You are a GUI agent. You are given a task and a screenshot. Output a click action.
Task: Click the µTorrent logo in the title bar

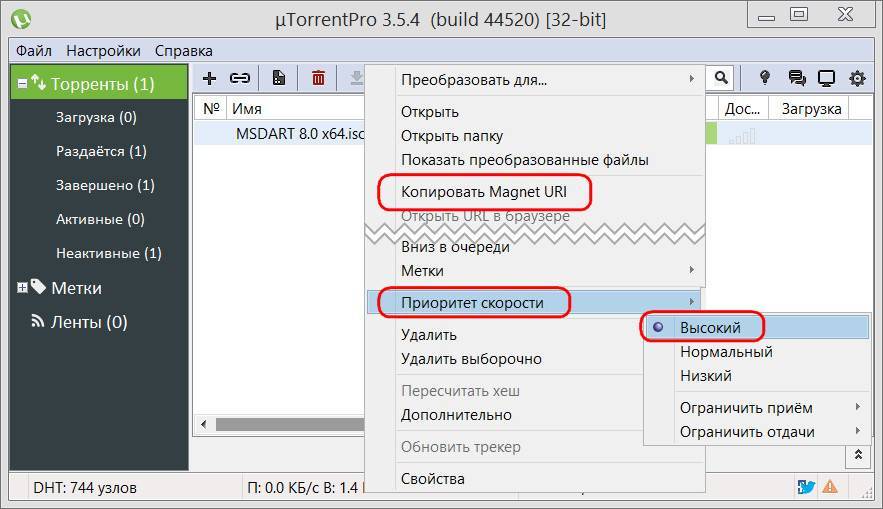click(x=21, y=19)
